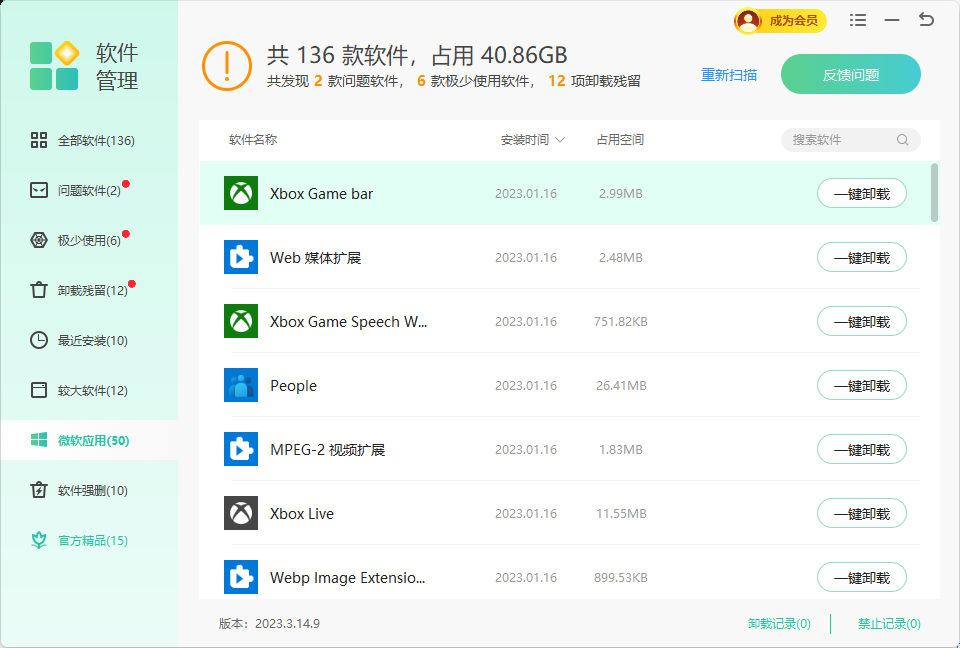
Task: Sort by 安装时间 dropdown arrow
Action: [x=560, y=140]
